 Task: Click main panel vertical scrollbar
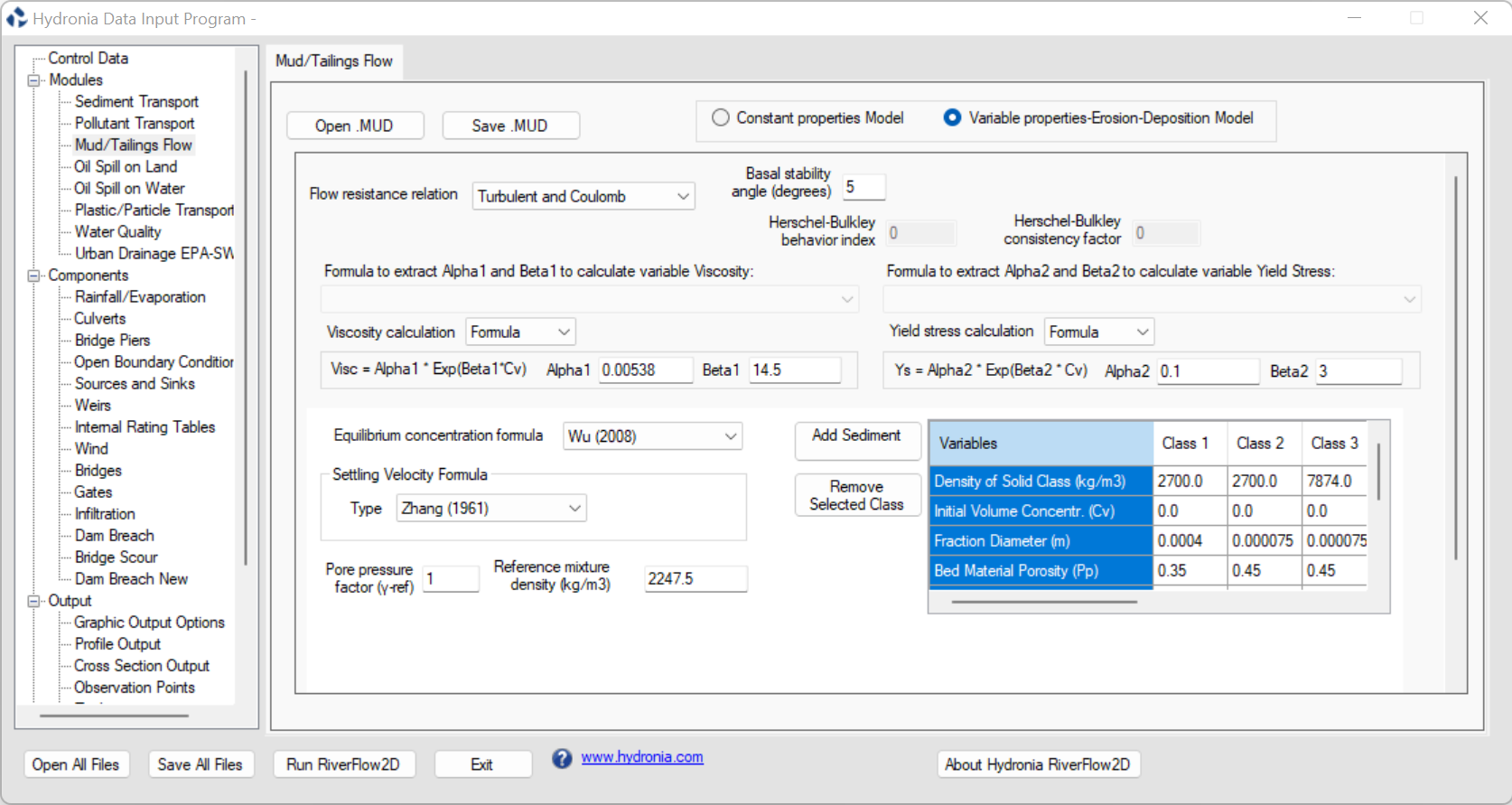tap(1456, 369)
